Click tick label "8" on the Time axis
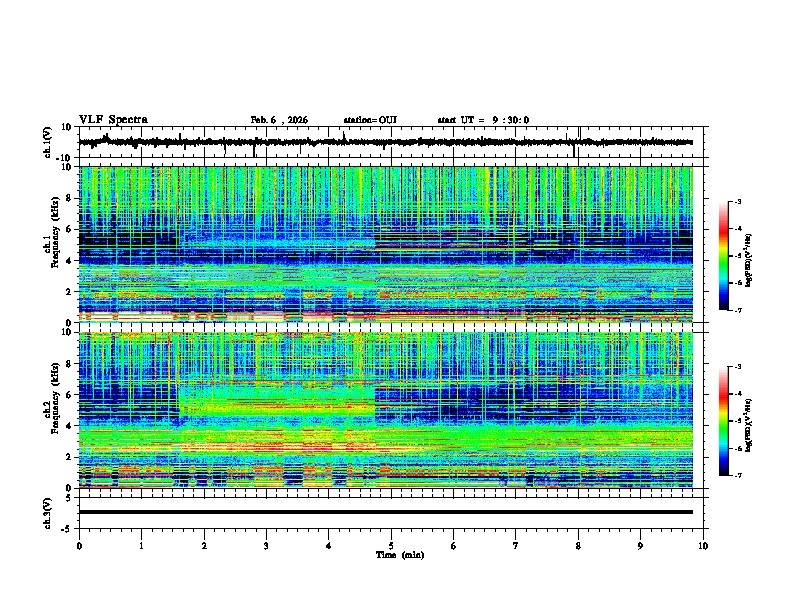 point(578,546)
